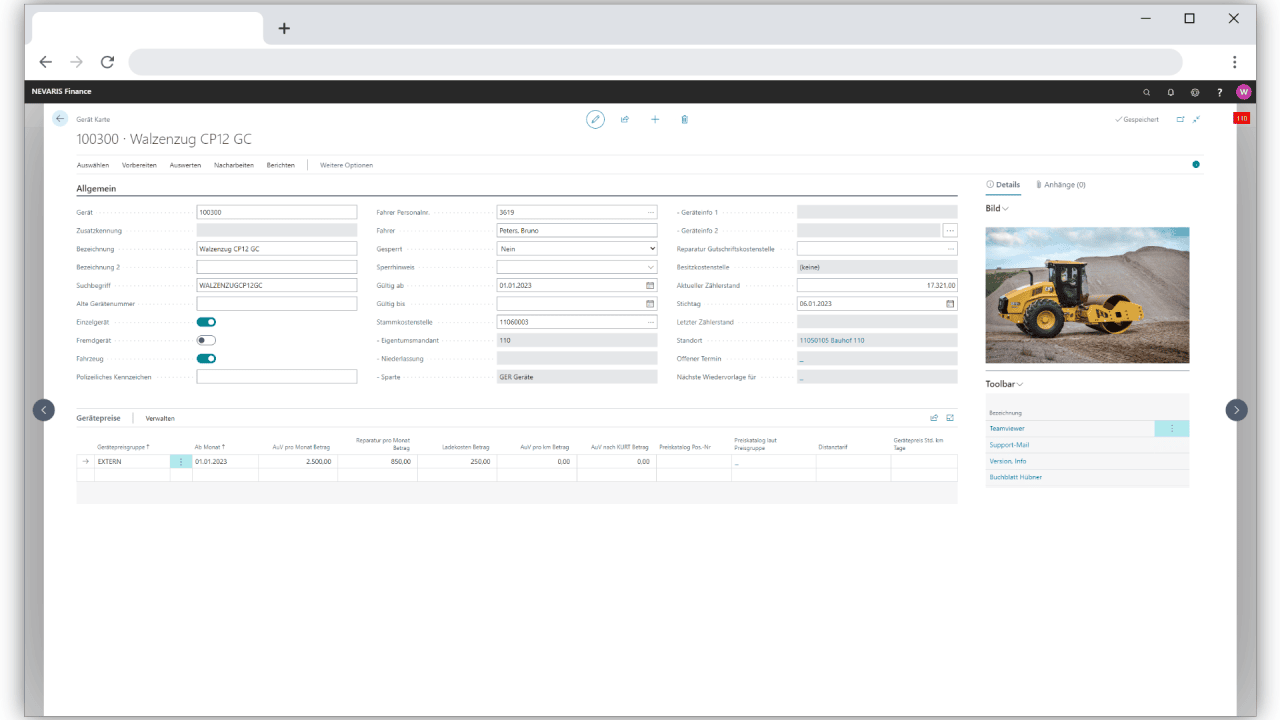Open the help question mark
The height and width of the screenshot is (720, 1280).
click(x=1219, y=92)
